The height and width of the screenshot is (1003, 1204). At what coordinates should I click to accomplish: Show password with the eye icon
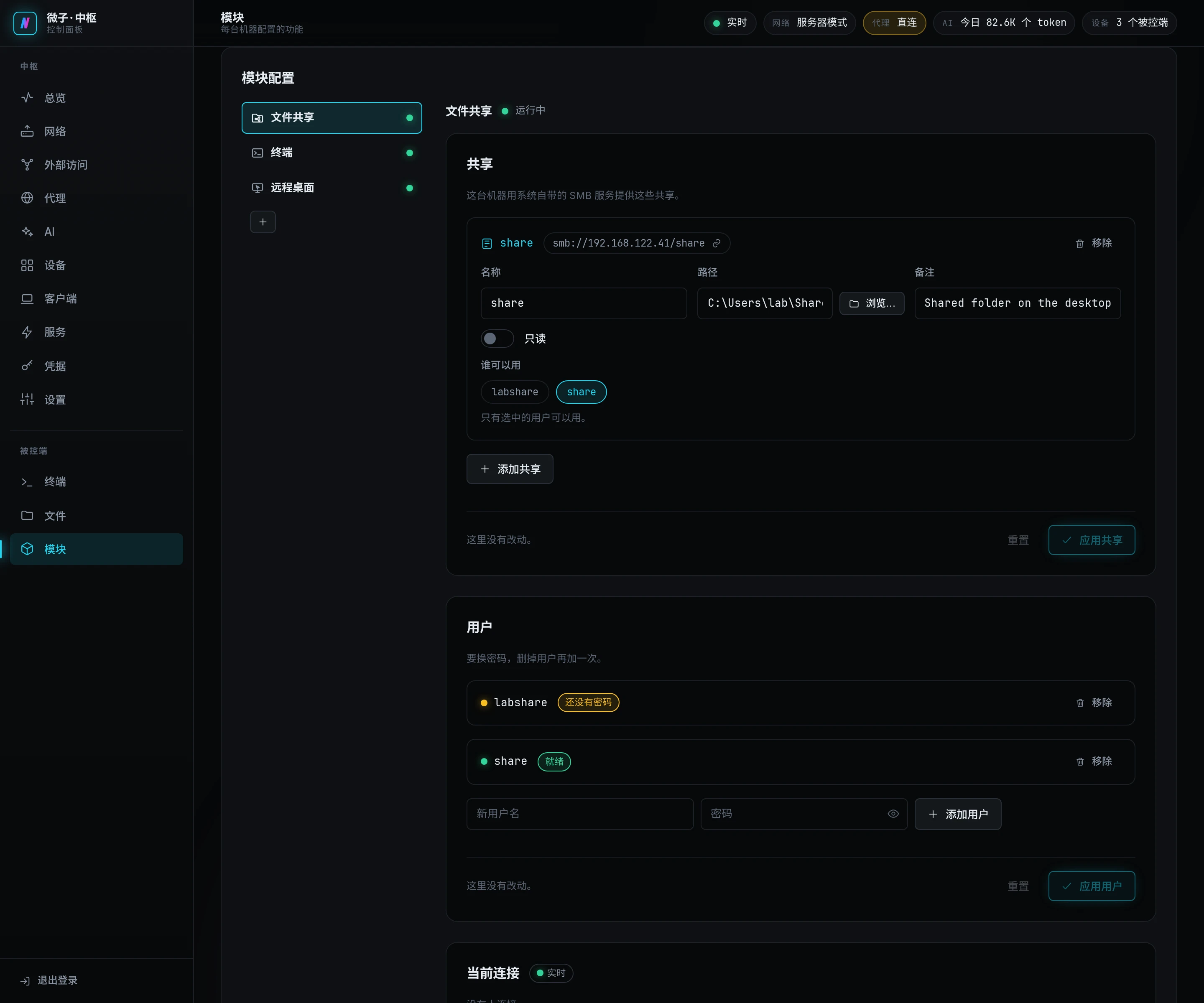point(893,814)
